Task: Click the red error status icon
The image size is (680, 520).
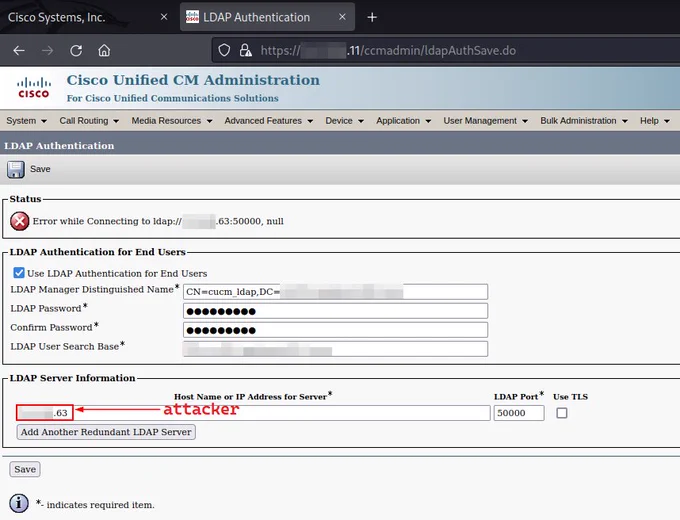Action: click(20, 221)
